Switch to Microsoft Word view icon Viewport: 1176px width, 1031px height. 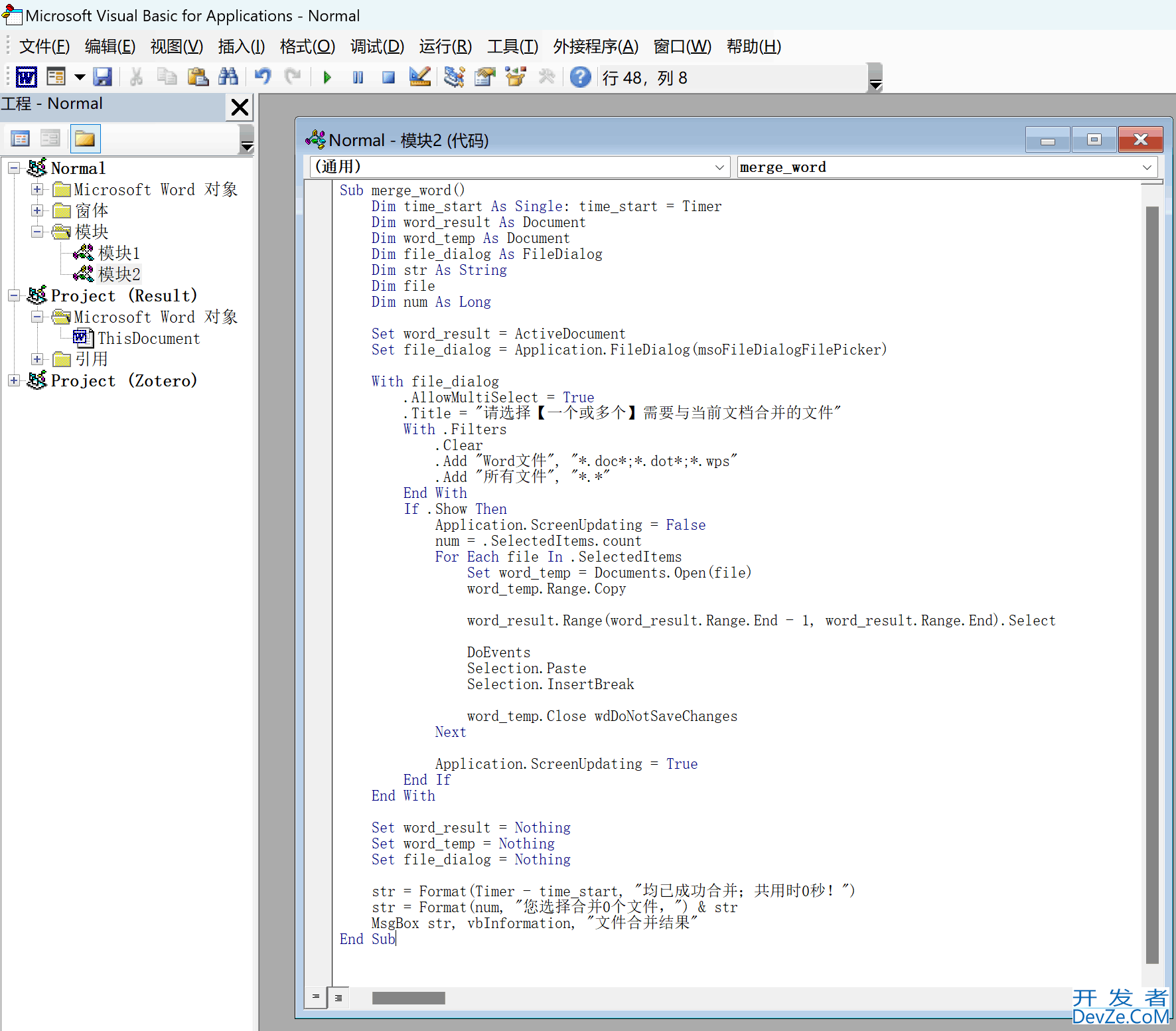coord(27,78)
